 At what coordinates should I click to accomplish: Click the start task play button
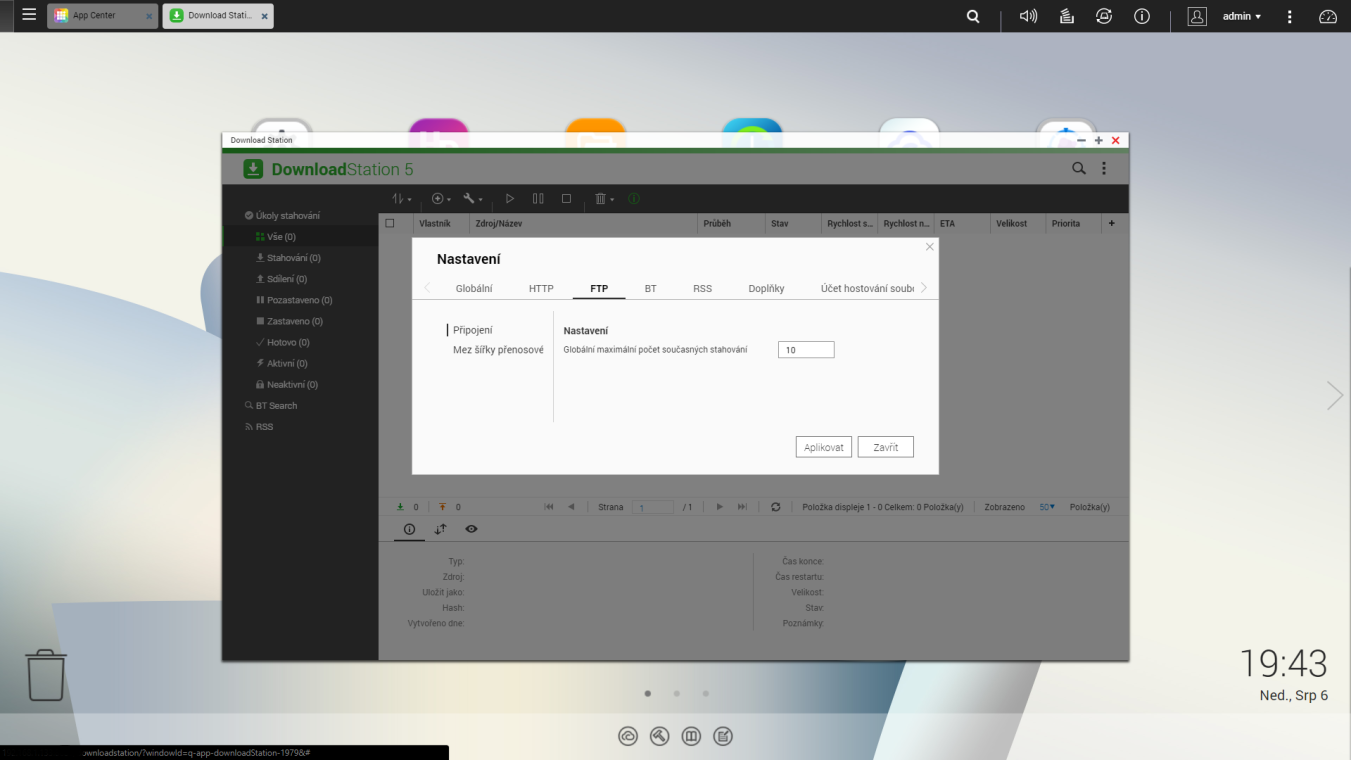coord(510,199)
